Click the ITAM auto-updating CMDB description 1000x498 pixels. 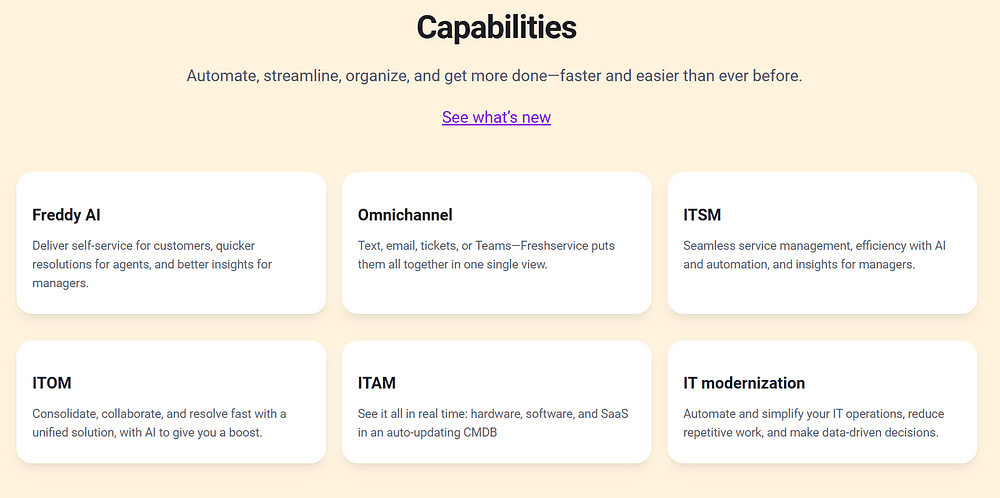(x=493, y=423)
